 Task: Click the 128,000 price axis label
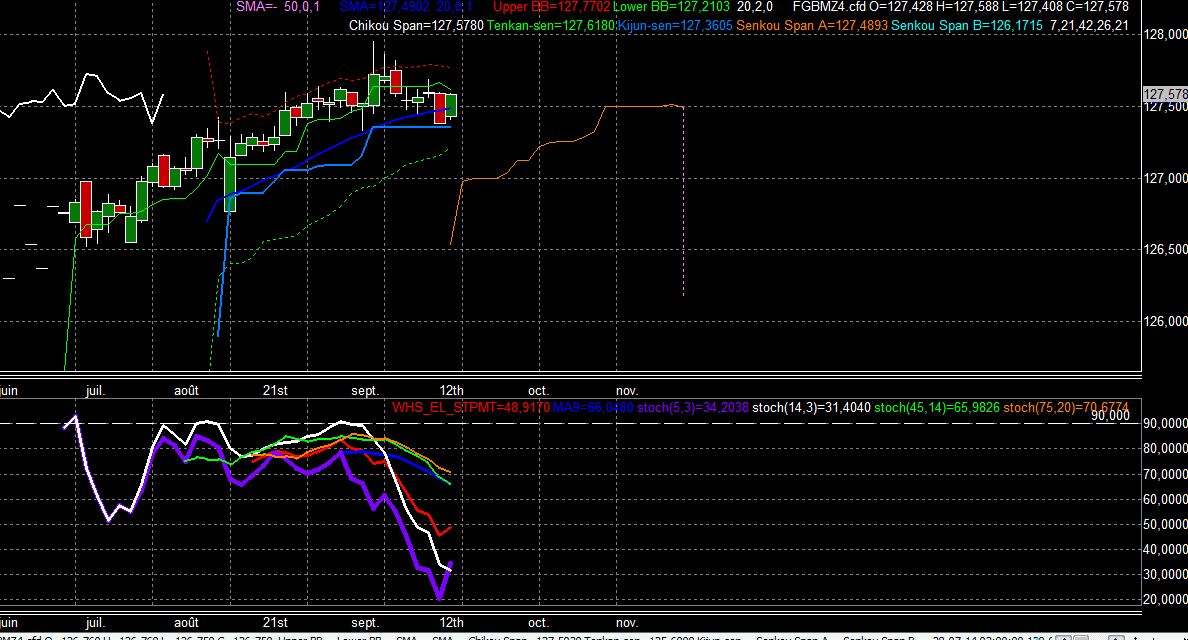pos(1165,35)
